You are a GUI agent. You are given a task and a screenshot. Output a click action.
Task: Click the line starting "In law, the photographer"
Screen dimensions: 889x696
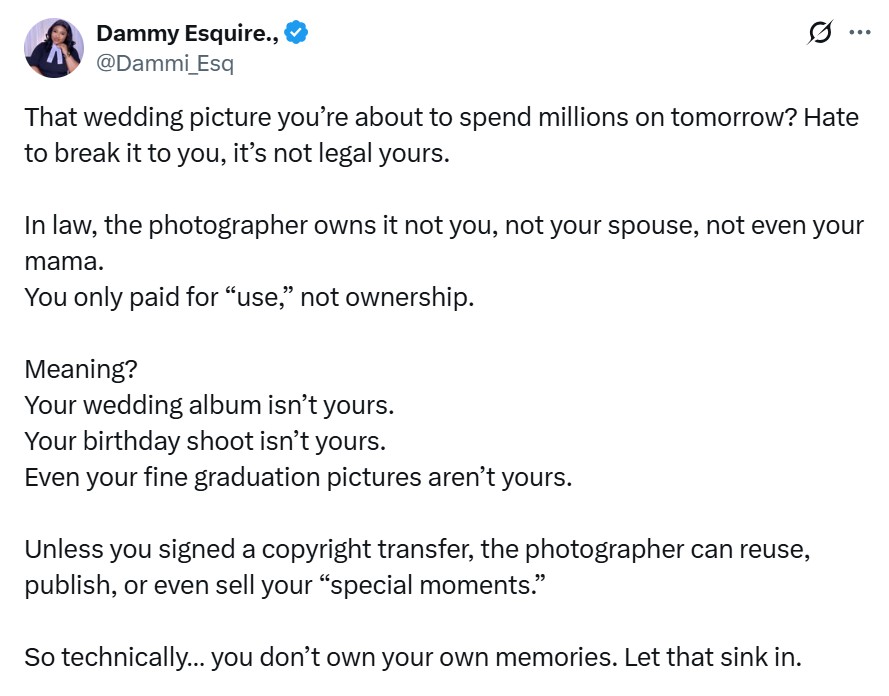[444, 224]
